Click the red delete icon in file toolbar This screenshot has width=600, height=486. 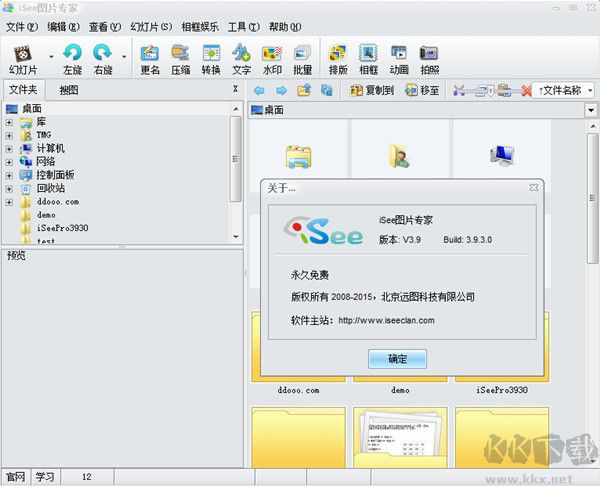pyautogui.click(x=526, y=91)
